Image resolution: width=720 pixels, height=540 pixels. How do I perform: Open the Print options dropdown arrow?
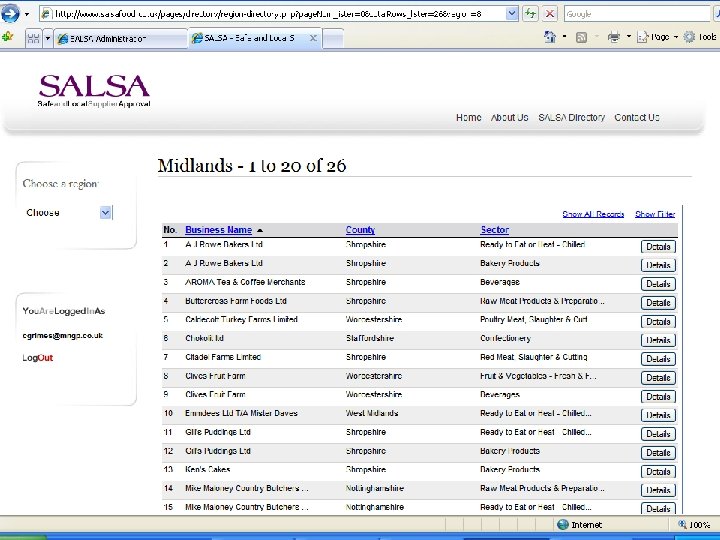point(629,37)
